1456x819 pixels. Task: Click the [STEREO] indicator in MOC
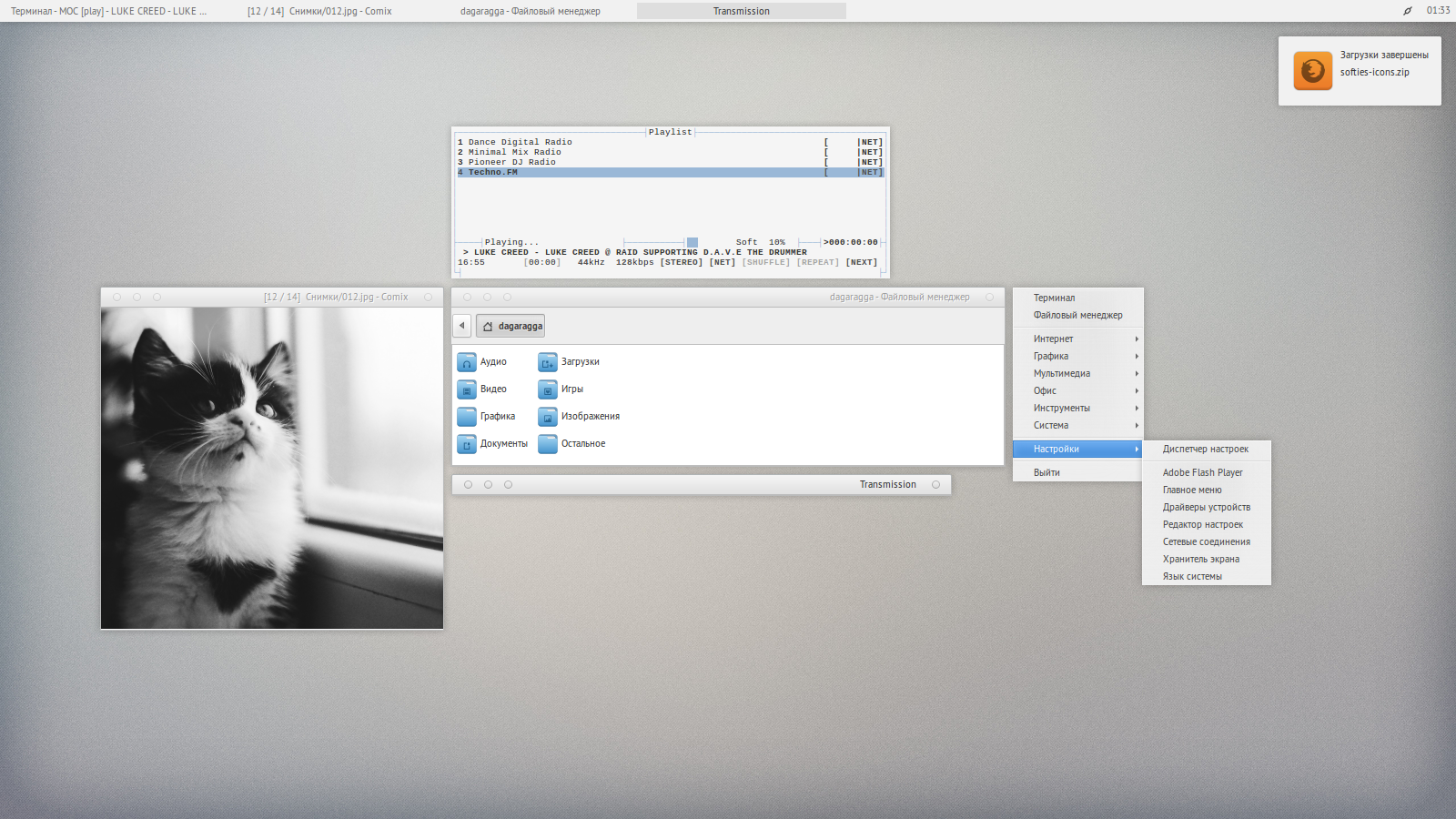[x=682, y=262]
